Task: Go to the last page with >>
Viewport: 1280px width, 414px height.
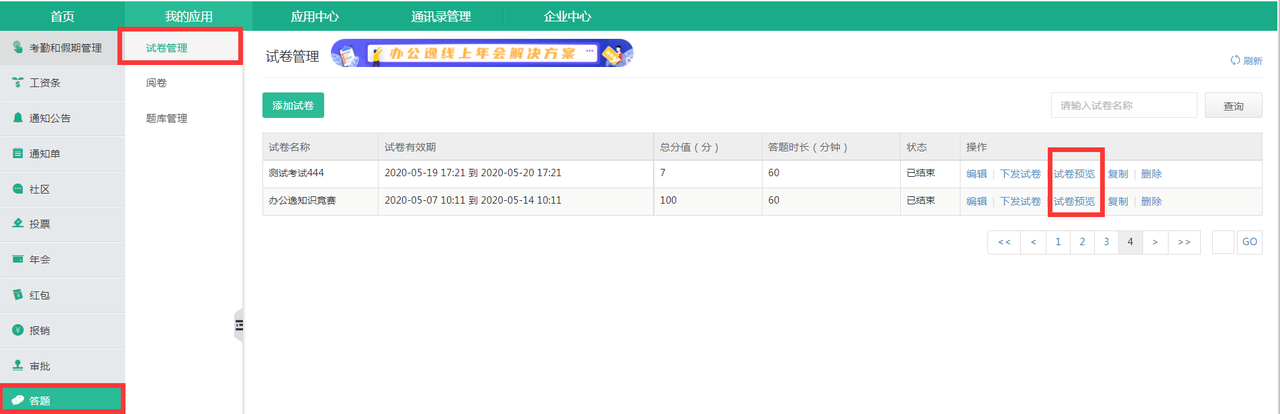Action: pos(1184,242)
